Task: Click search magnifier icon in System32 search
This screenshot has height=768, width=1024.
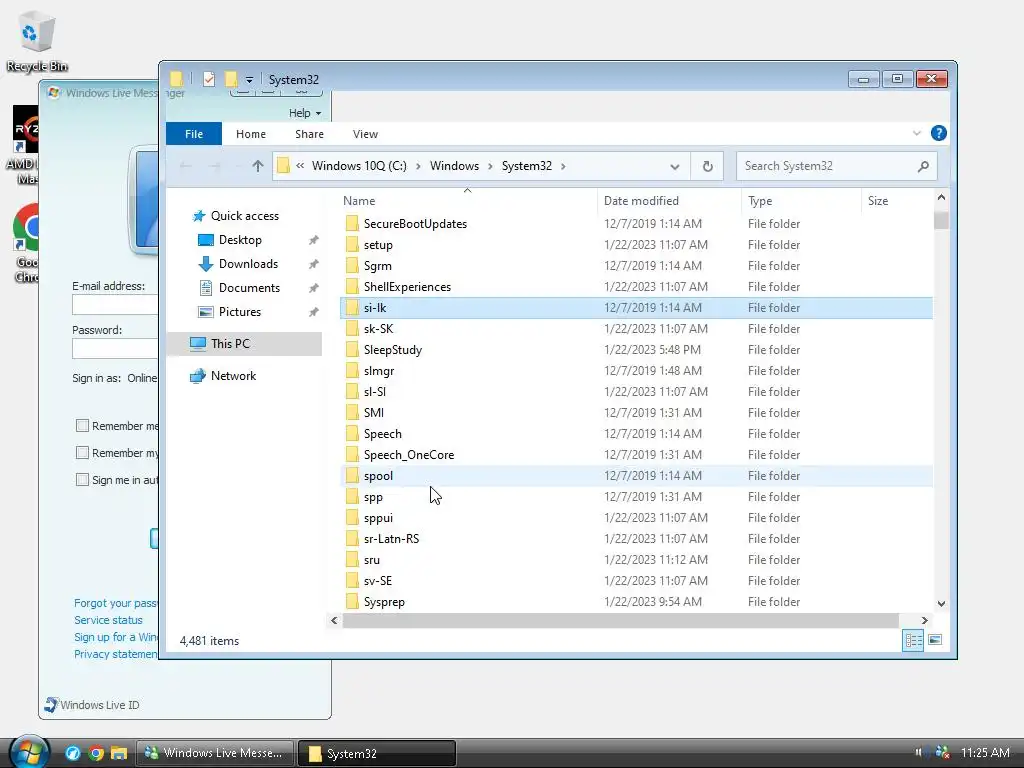Action: pos(923,166)
